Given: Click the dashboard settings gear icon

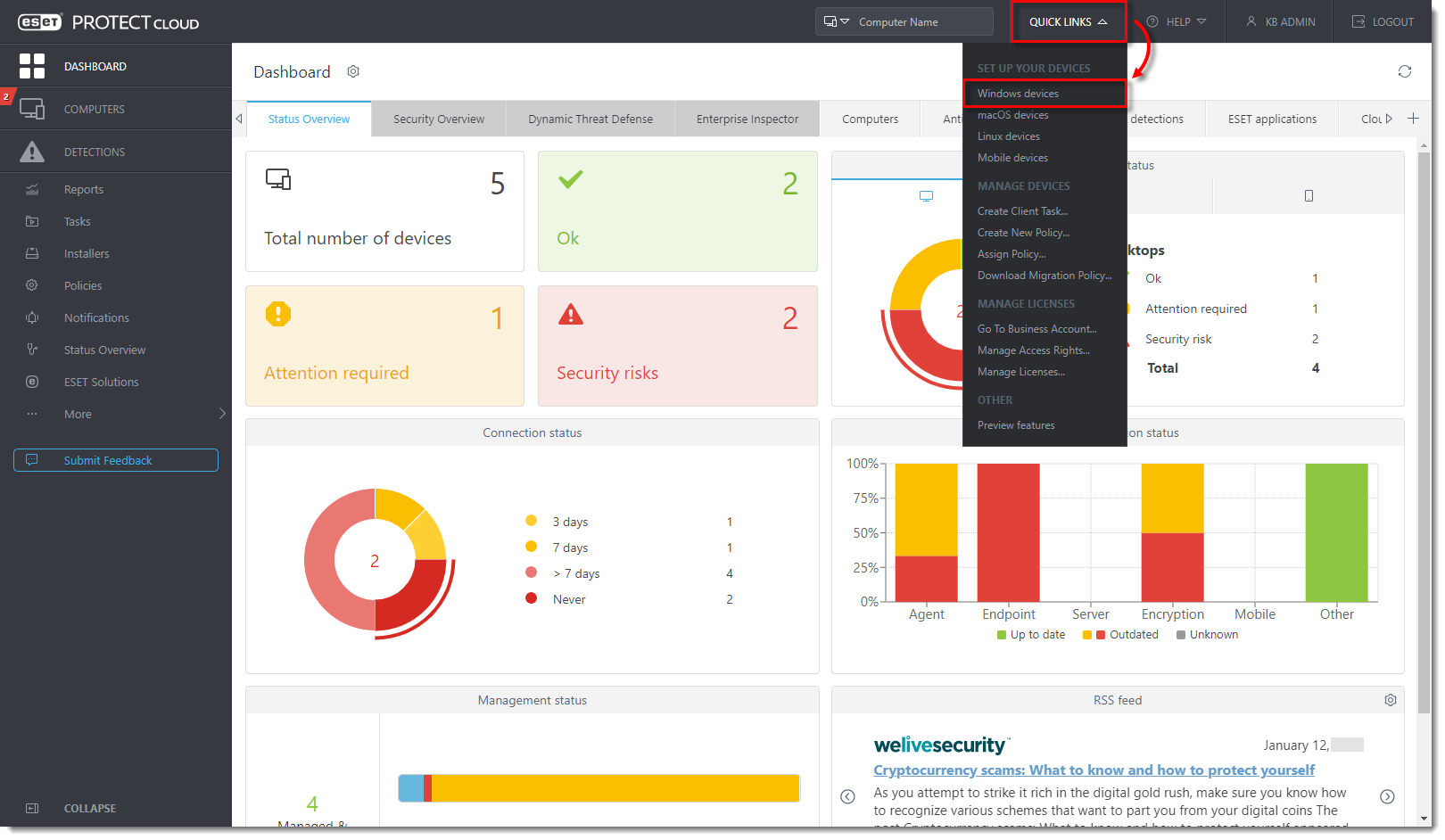Looking at the screenshot, I should [x=353, y=71].
